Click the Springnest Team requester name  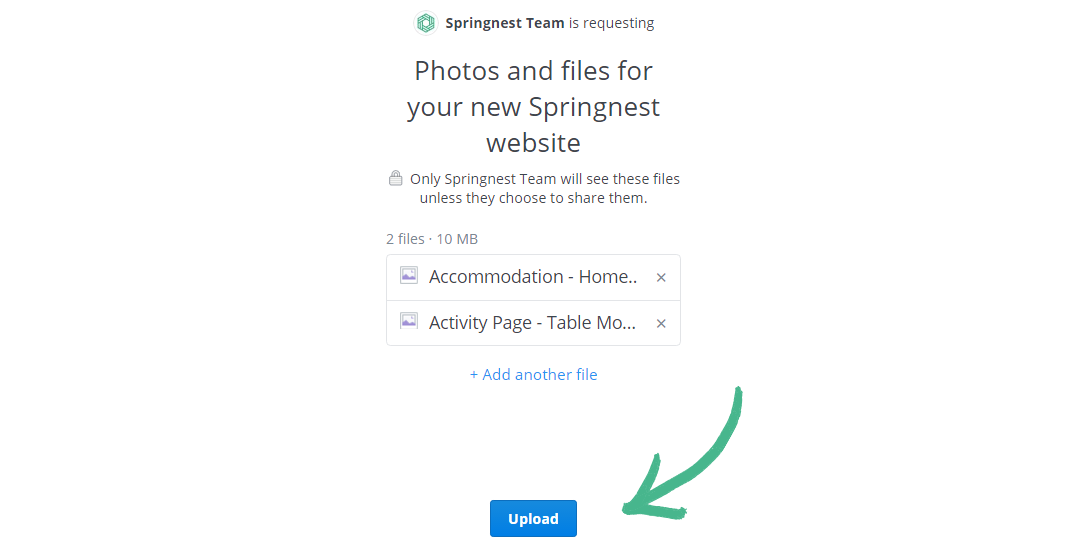(x=505, y=23)
